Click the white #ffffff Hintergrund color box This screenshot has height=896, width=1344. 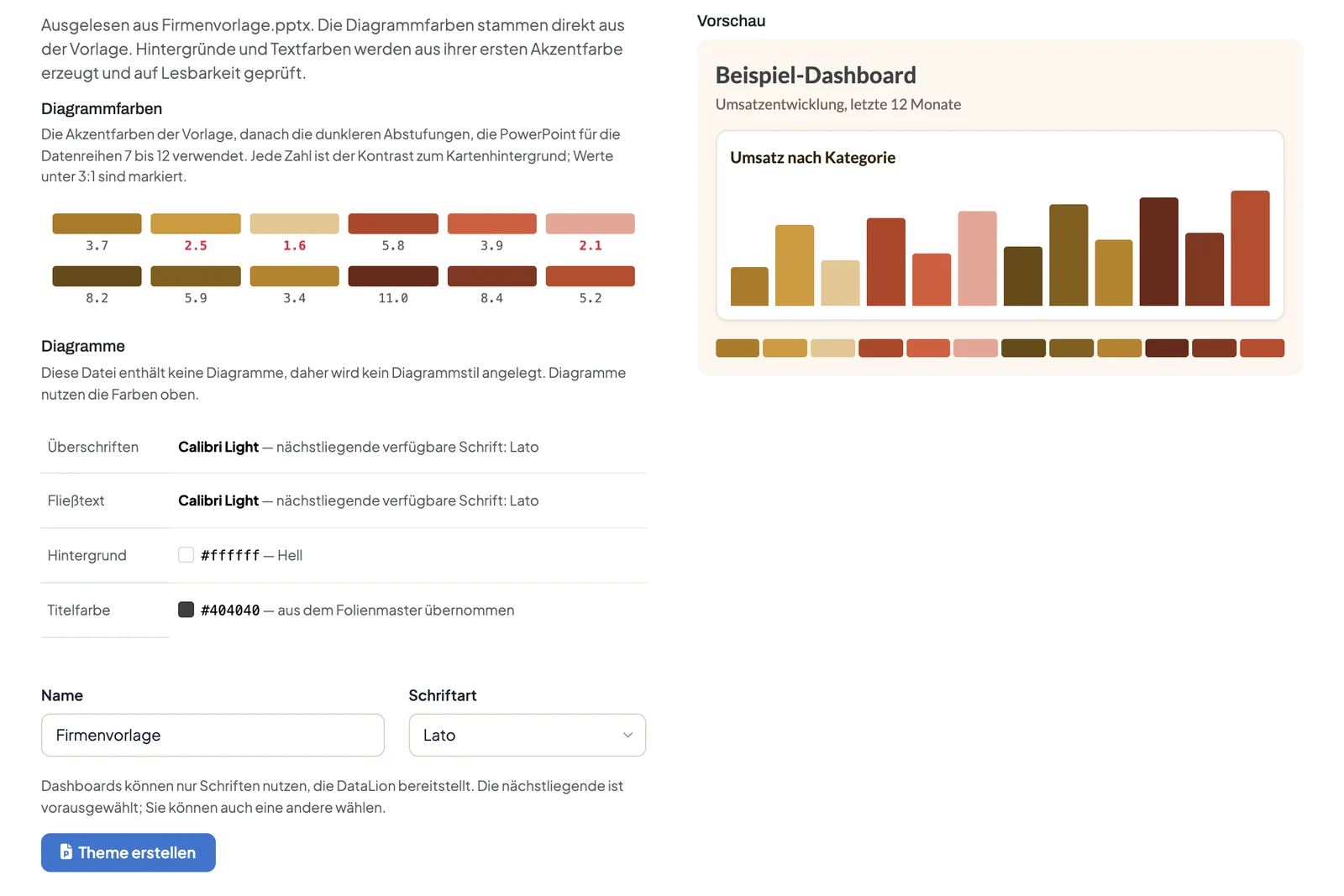[186, 555]
